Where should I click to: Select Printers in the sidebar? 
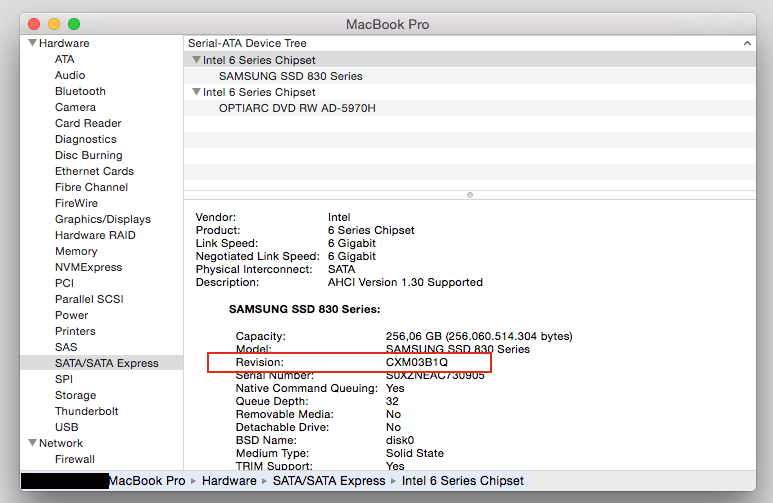75,331
